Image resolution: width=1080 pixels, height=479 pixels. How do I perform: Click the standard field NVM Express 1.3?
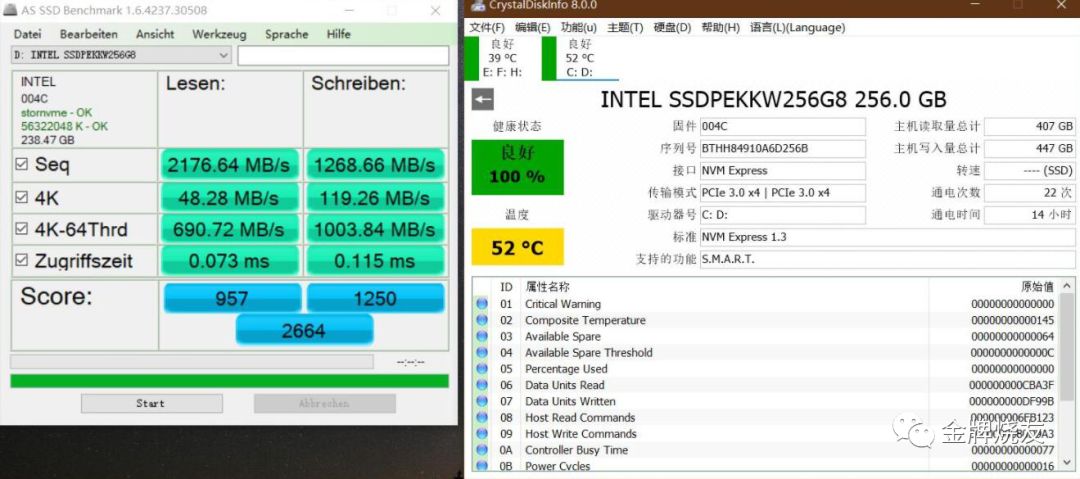pyautogui.click(x=888, y=237)
